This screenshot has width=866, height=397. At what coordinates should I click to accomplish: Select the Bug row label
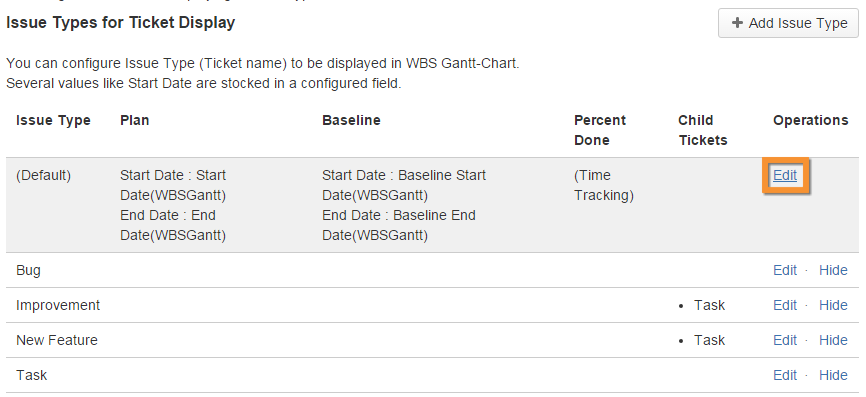[x=28, y=271]
